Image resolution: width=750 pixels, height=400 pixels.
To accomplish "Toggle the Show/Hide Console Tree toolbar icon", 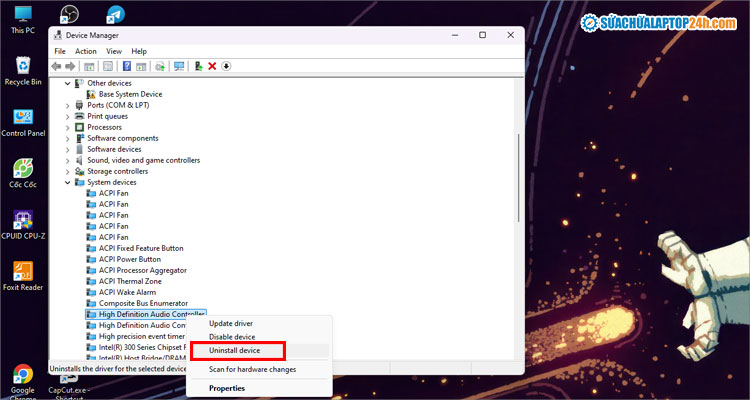I will point(89,66).
